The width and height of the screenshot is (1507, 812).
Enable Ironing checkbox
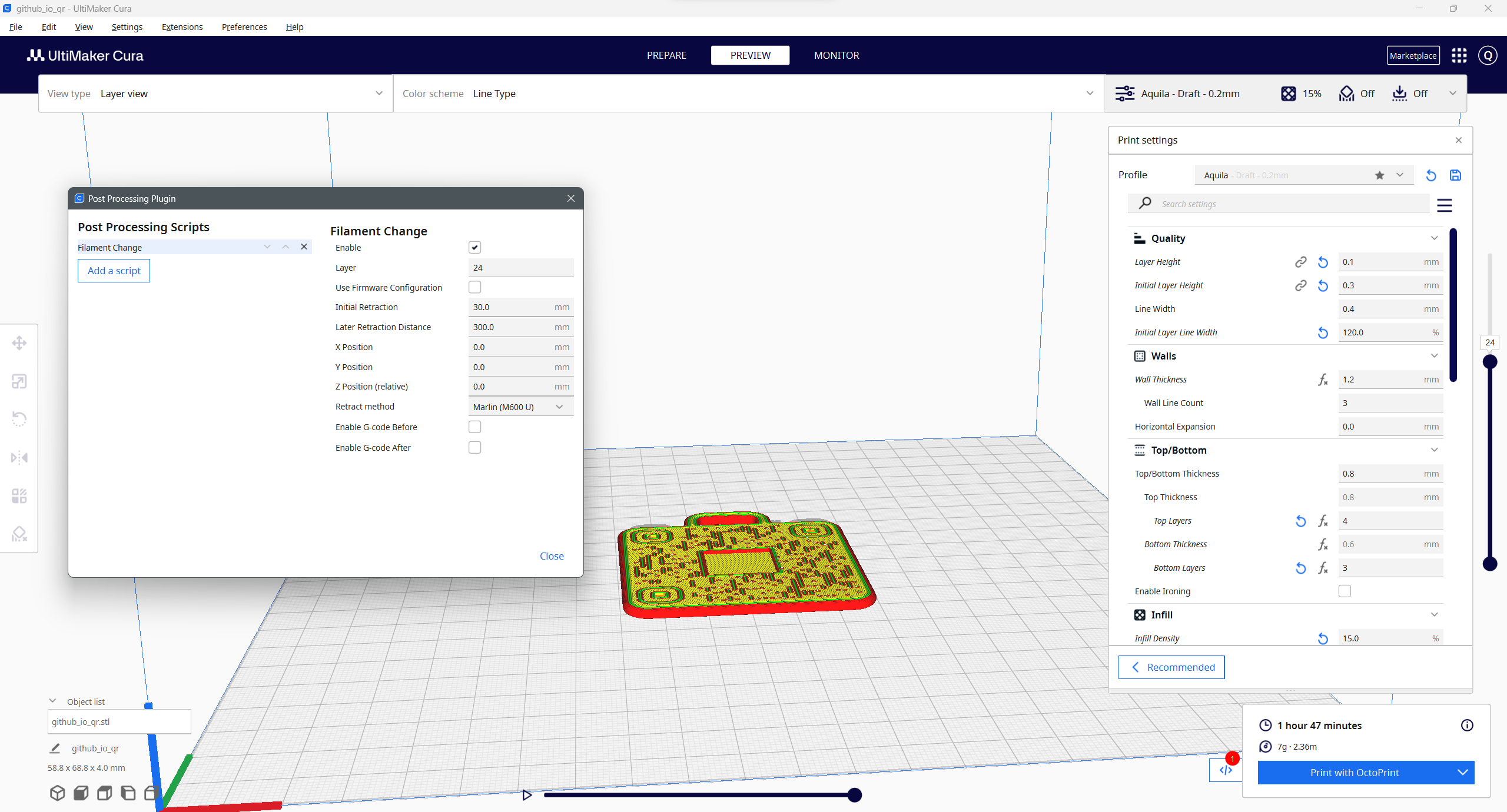point(1345,591)
